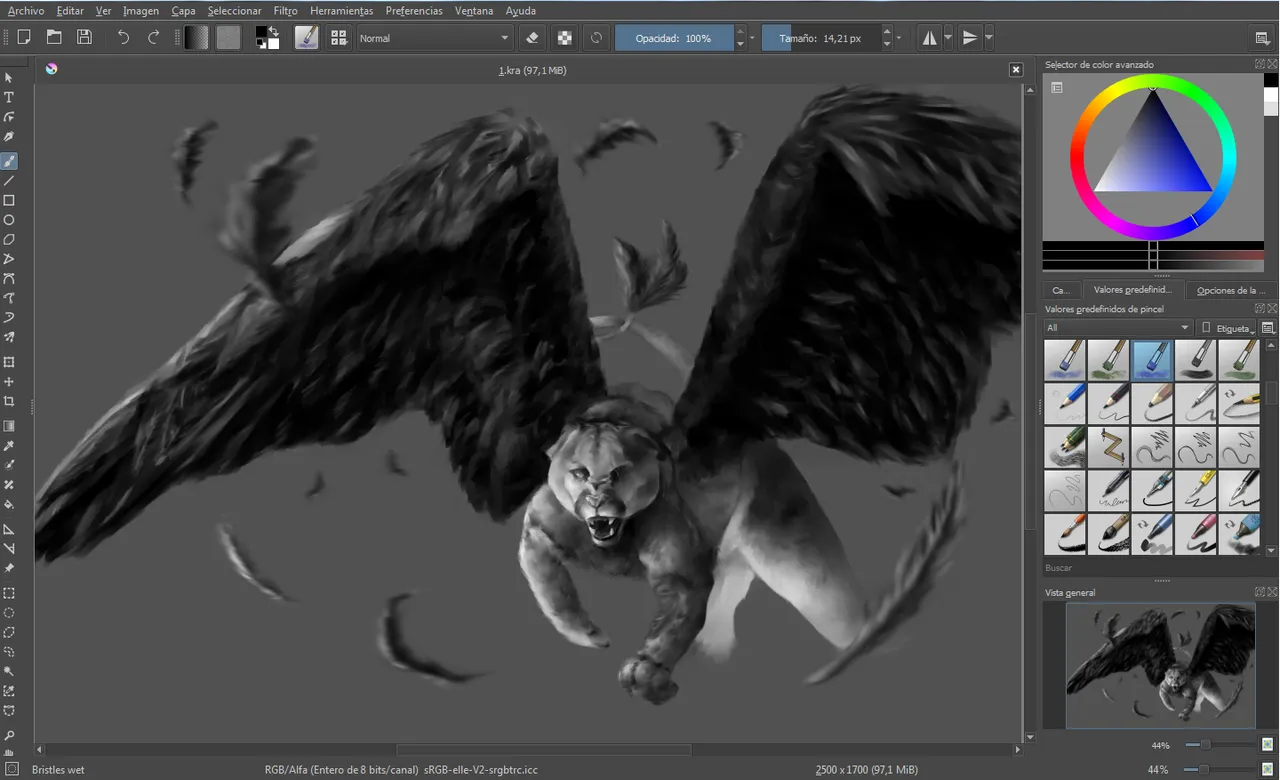Adjust the overview zoom 44% slider
The image size is (1280, 780).
1220,744
